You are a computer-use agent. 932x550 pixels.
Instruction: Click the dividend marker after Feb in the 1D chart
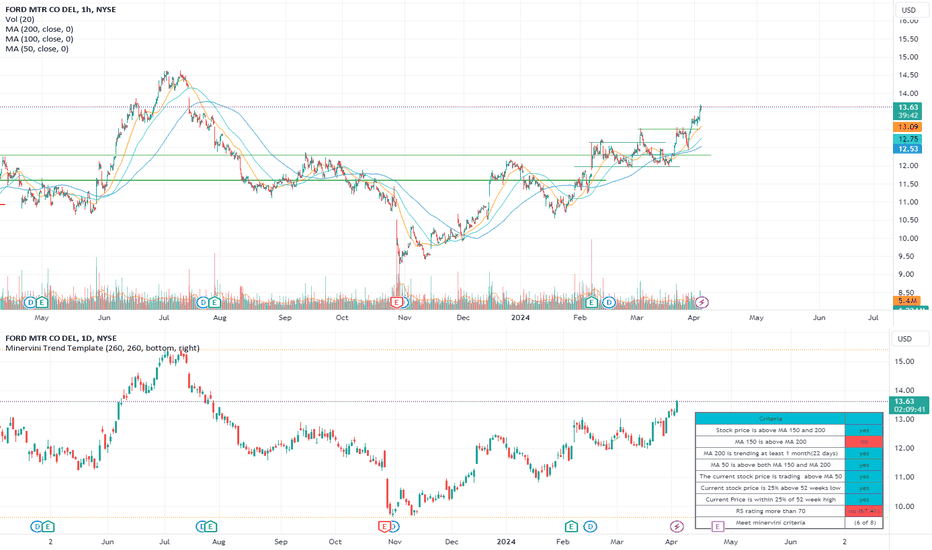[590, 526]
